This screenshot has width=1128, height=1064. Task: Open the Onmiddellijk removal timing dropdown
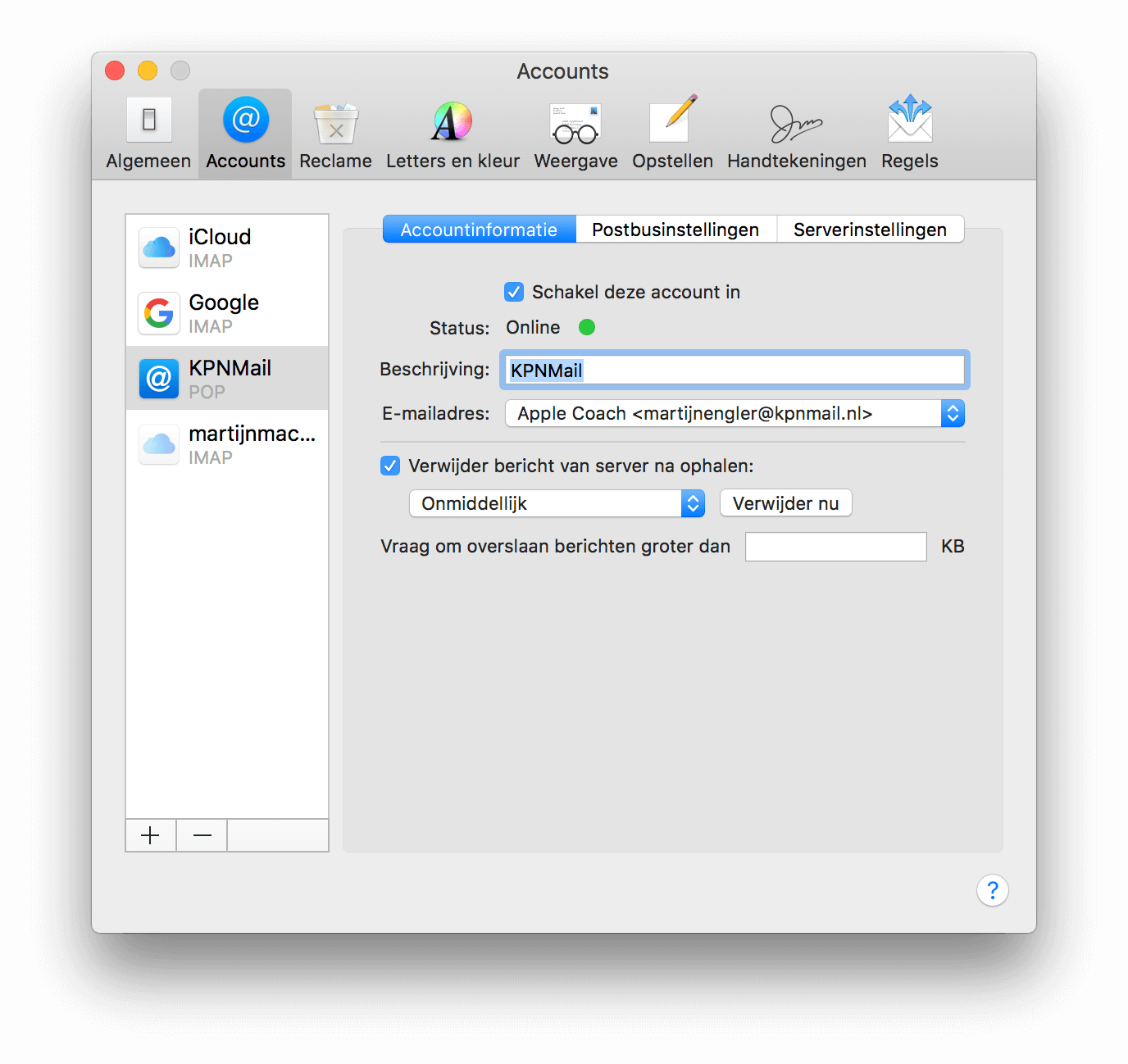557,503
